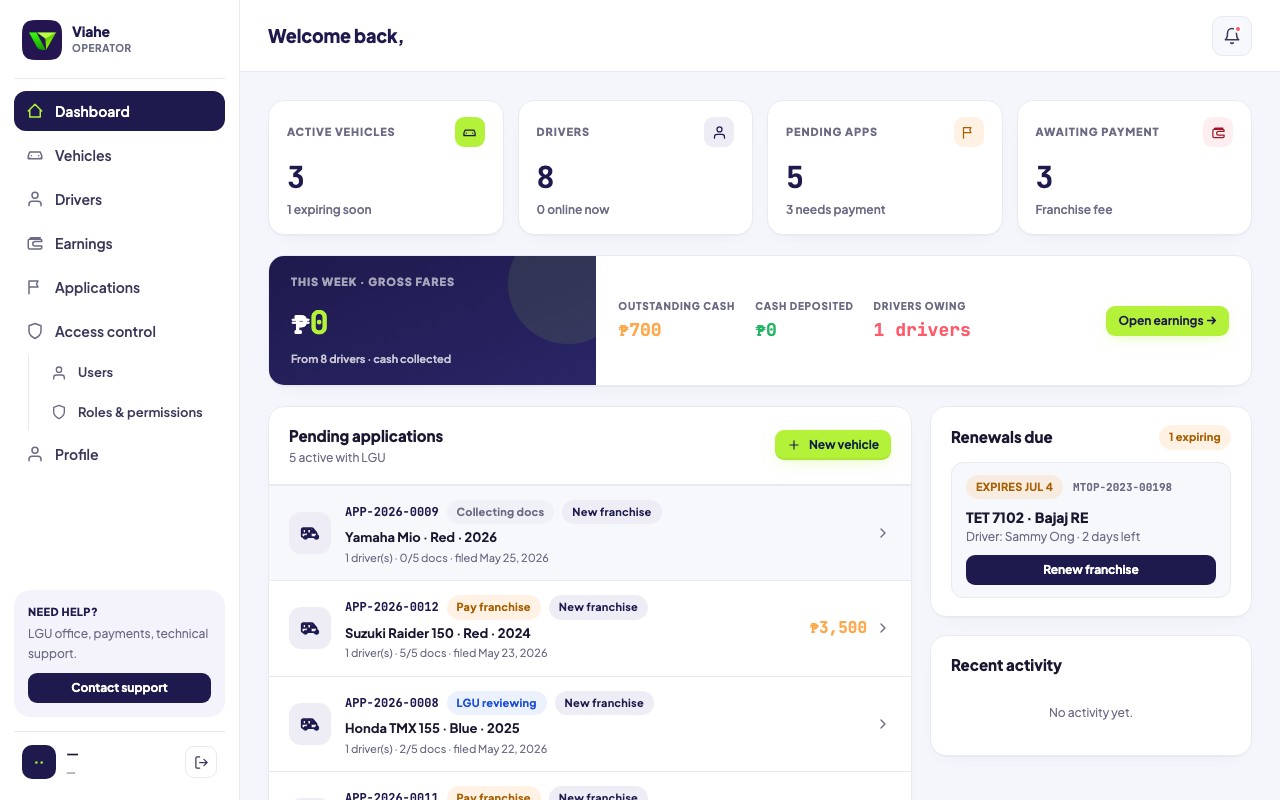The height and width of the screenshot is (800, 1280).
Task: Click the user avatar in sidebar footer
Action: pyautogui.click(x=39, y=762)
